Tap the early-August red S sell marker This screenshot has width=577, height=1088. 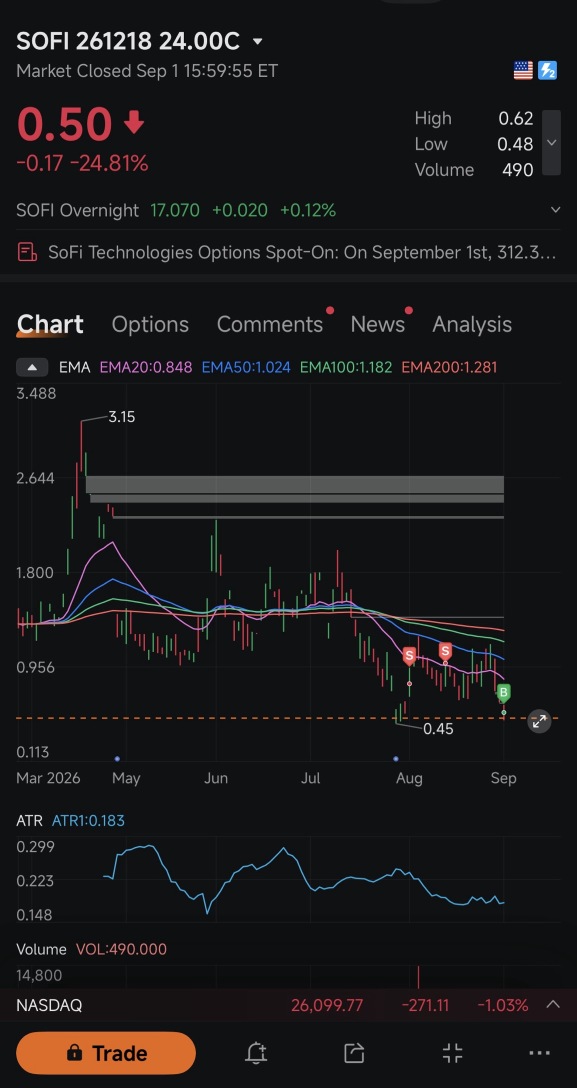[x=409, y=655]
